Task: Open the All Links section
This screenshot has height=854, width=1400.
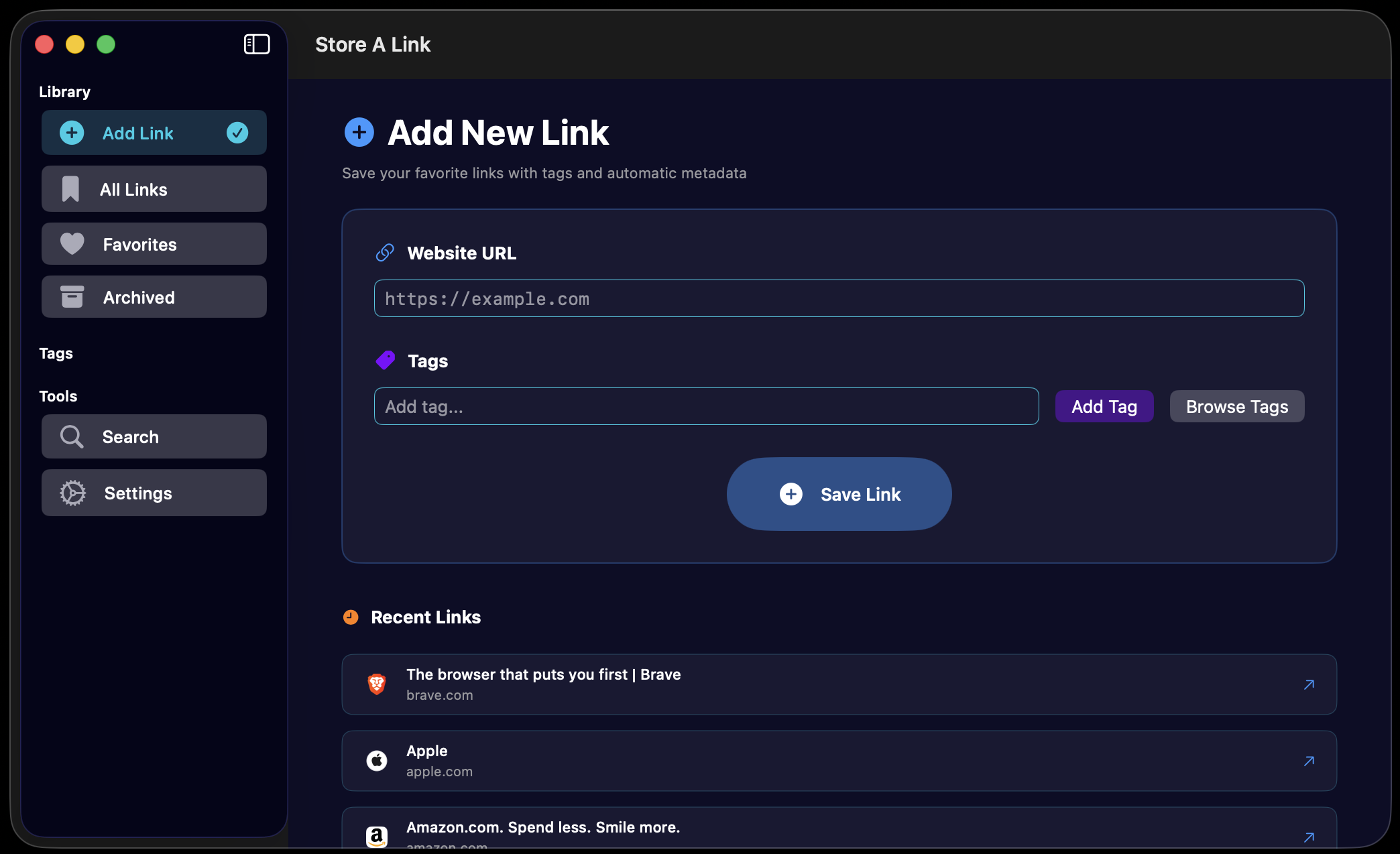Action: pyautogui.click(x=154, y=189)
